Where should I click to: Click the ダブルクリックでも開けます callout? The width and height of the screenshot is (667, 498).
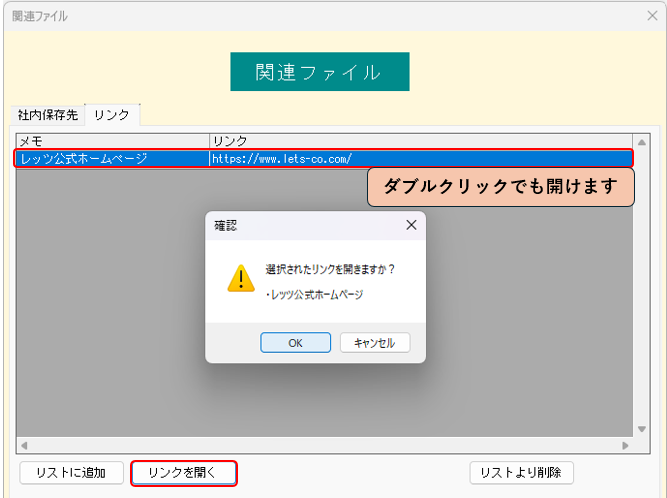coord(500,187)
